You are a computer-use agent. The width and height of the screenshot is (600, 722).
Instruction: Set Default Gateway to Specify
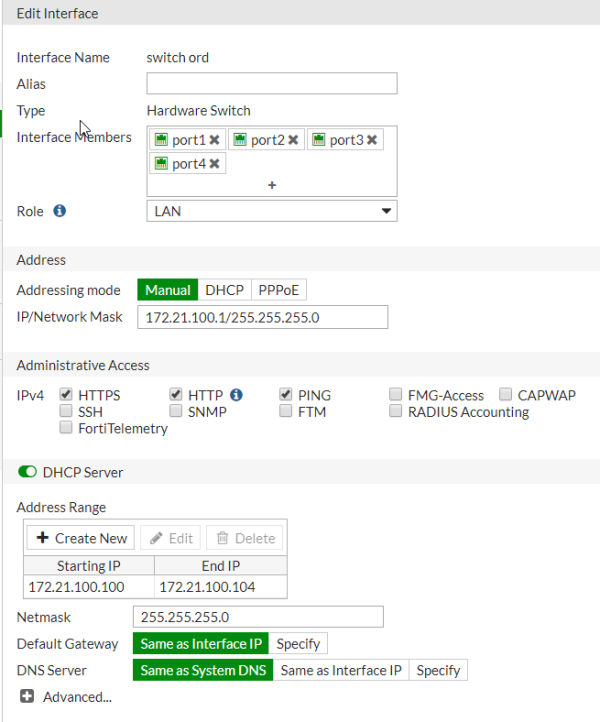(x=298, y=644)
